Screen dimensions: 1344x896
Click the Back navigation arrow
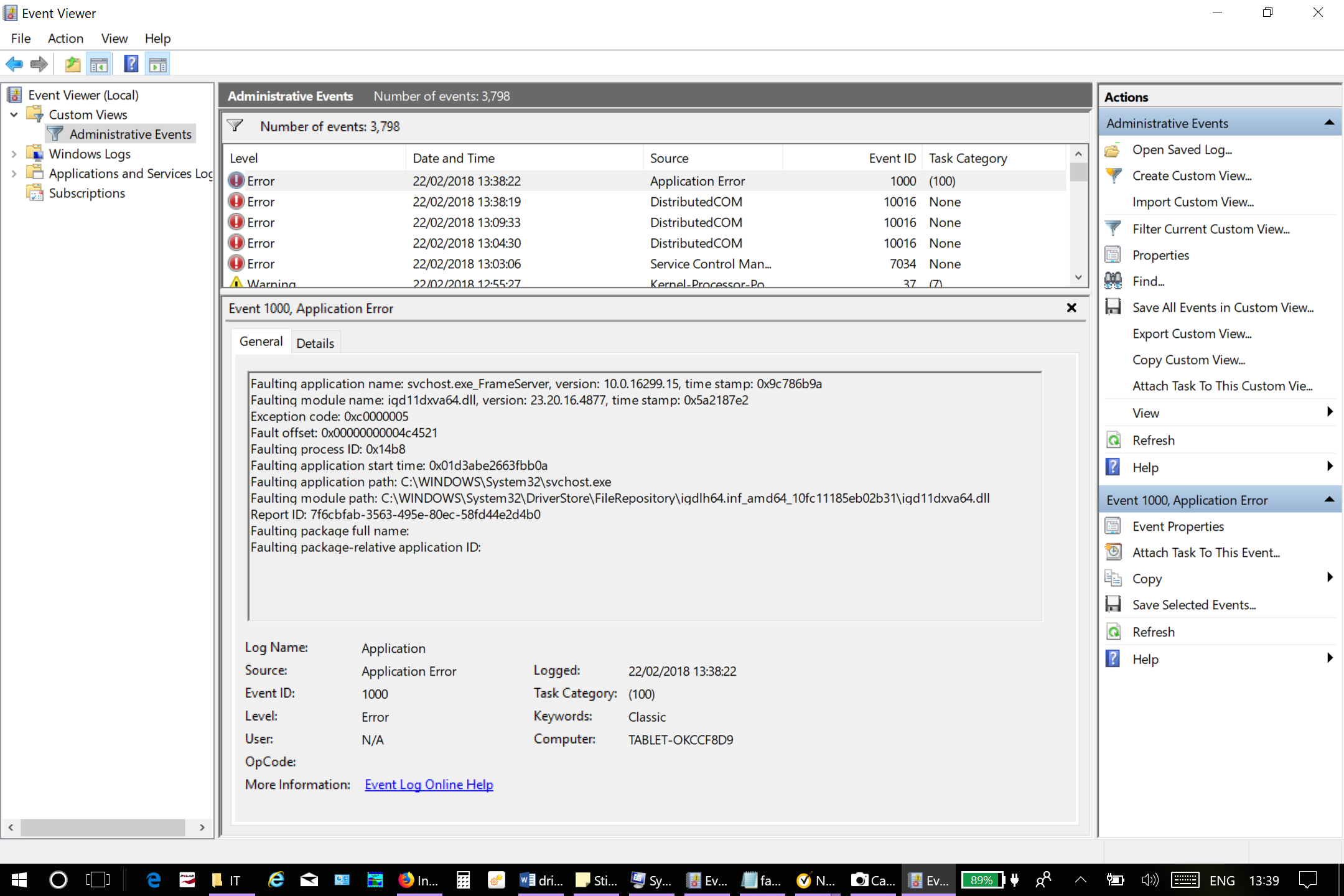coord(14,64)
